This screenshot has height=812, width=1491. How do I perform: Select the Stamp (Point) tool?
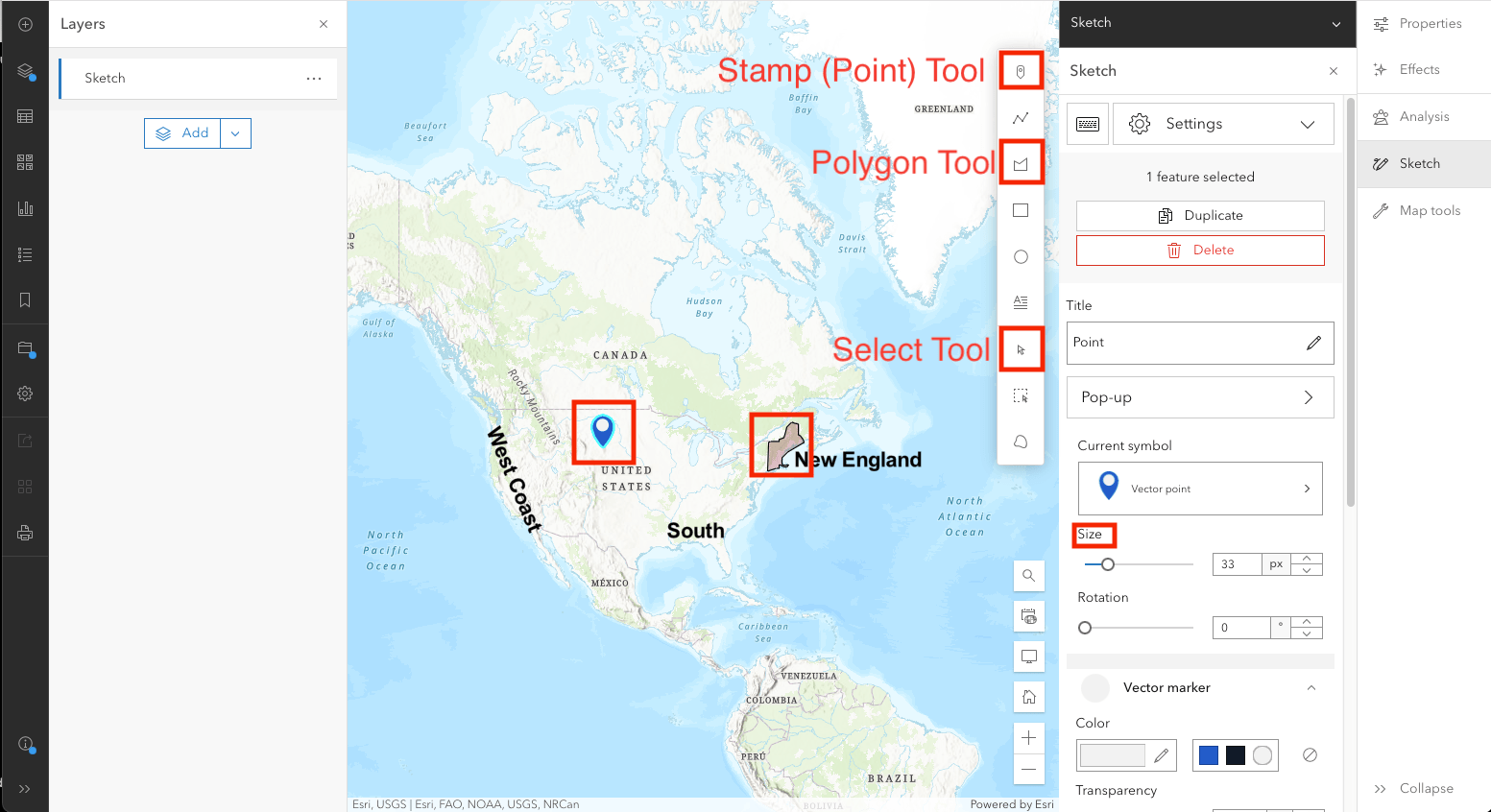click(1021, 72)
